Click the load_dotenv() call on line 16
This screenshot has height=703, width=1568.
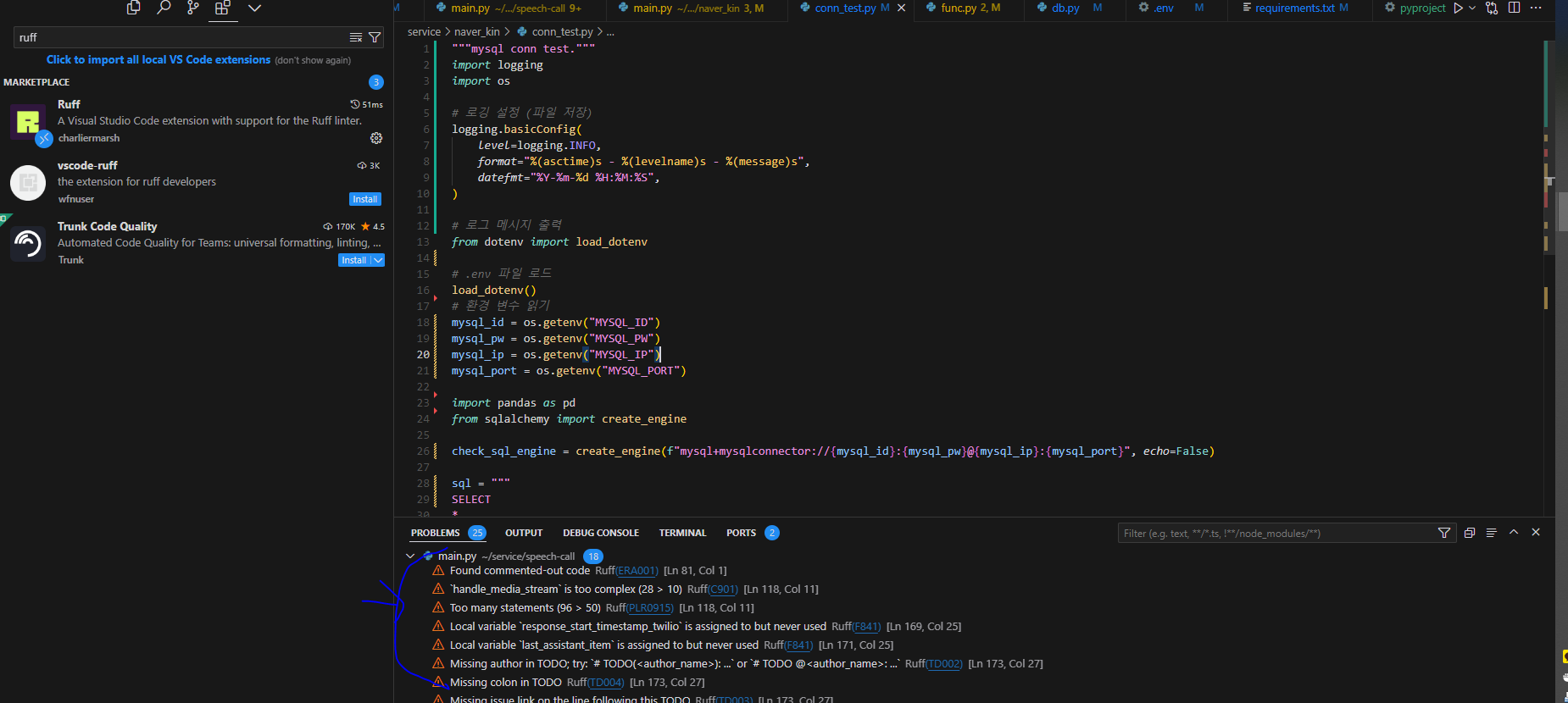493,291
